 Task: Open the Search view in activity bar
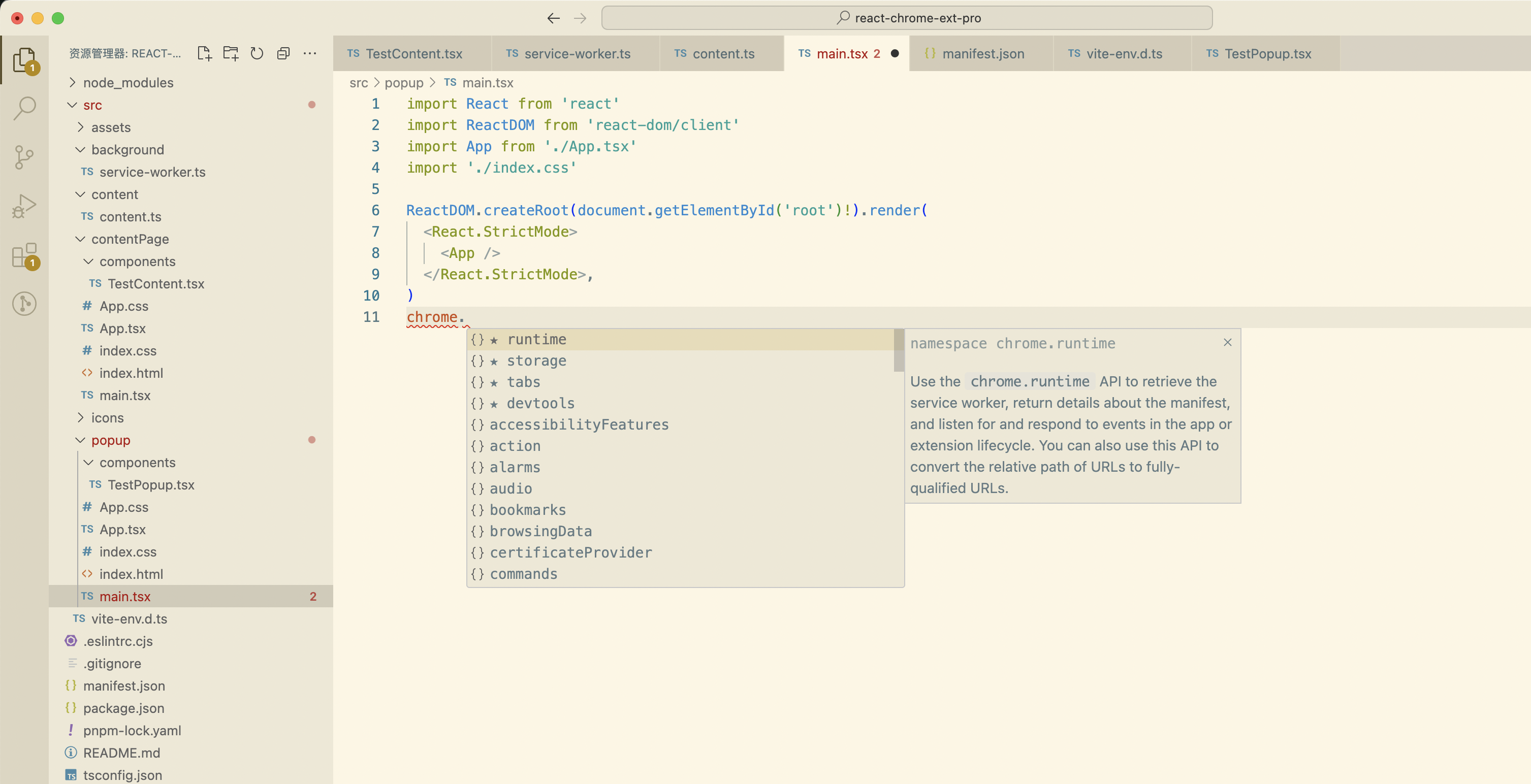coord(24,109)
